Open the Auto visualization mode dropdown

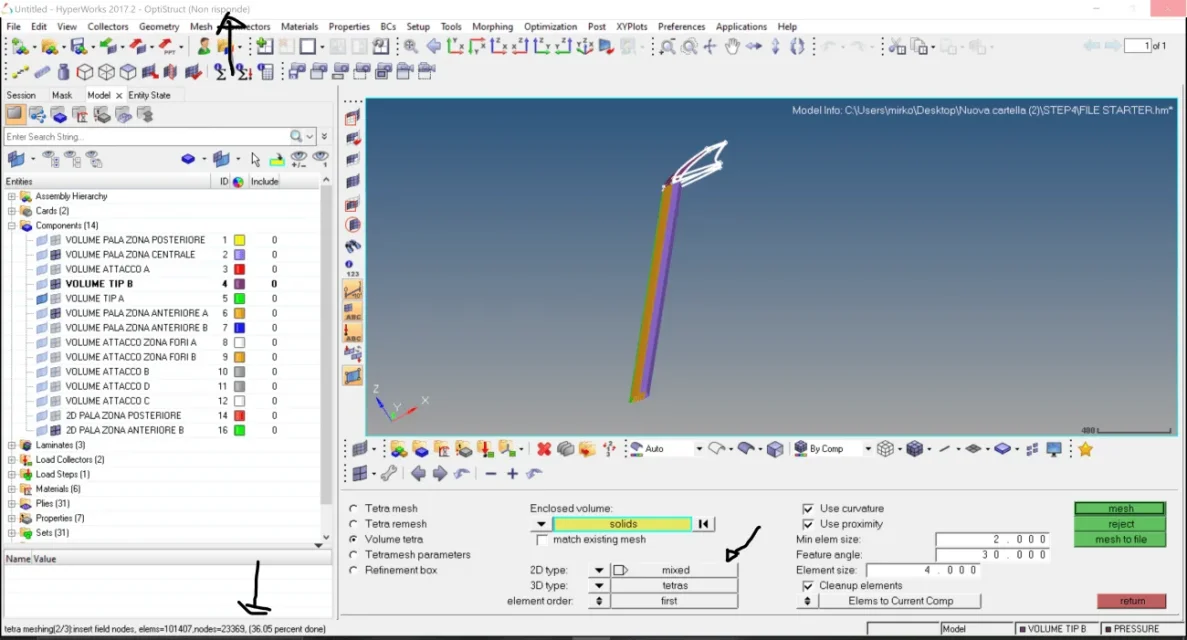tap(698, 449)
